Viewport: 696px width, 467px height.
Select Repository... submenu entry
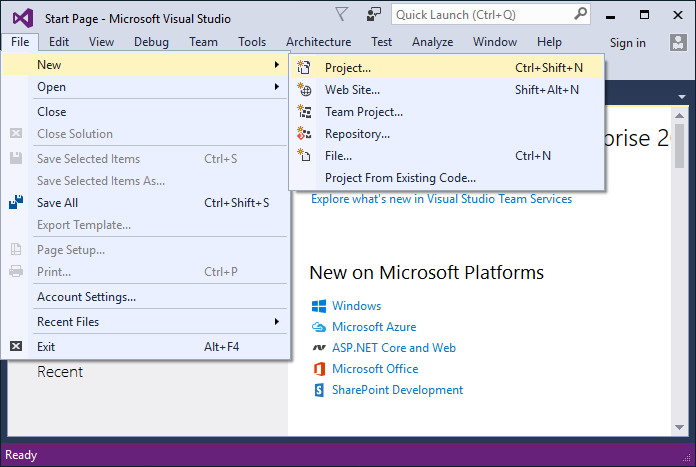point(447,134)
